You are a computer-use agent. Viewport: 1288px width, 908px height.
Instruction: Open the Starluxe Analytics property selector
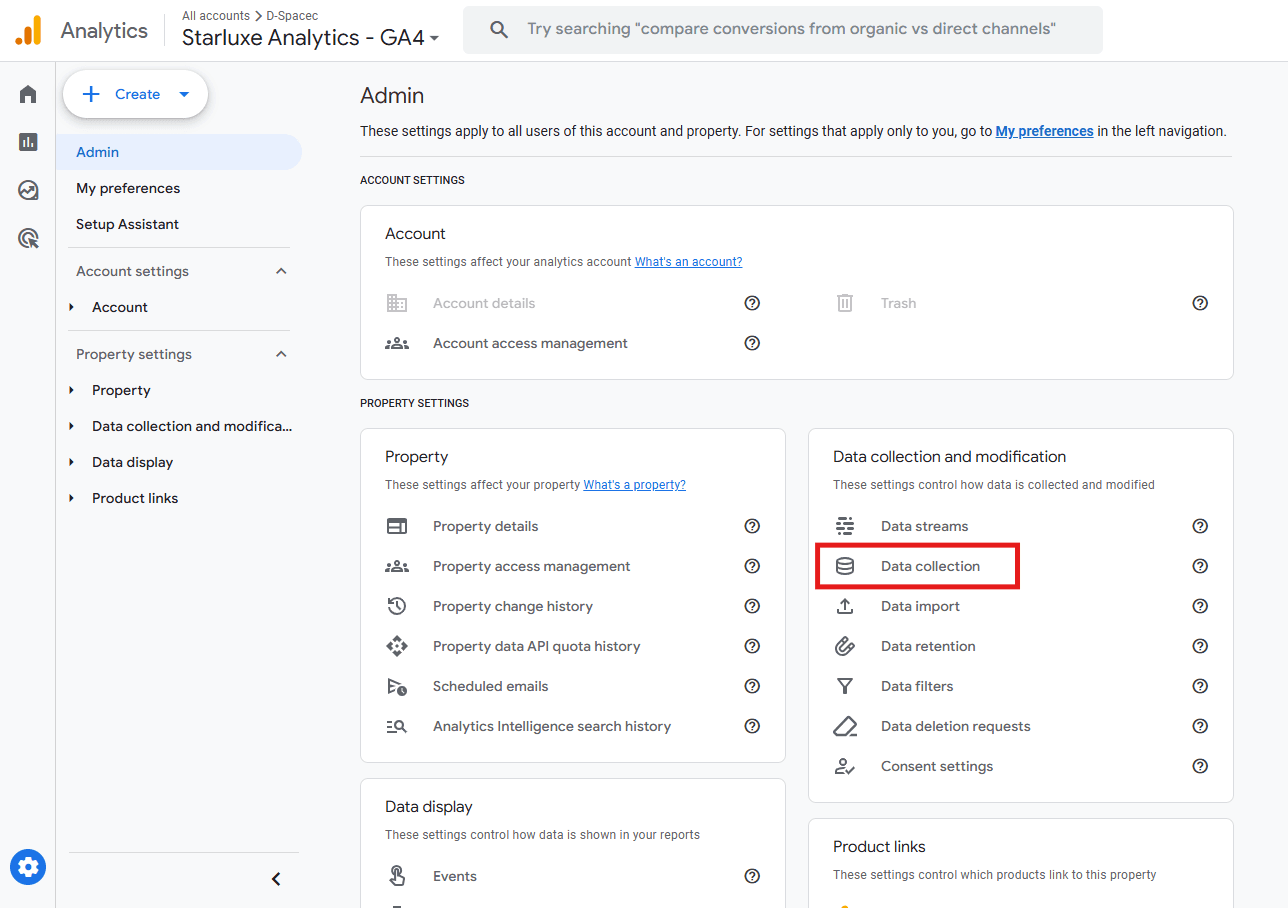(x=310, y=38)
